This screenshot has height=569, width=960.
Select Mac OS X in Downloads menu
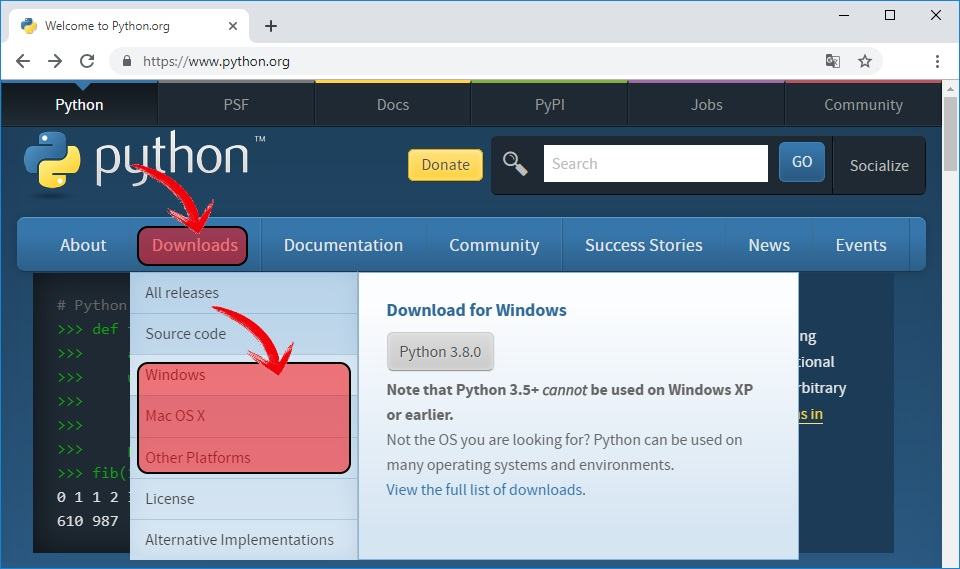244,416
